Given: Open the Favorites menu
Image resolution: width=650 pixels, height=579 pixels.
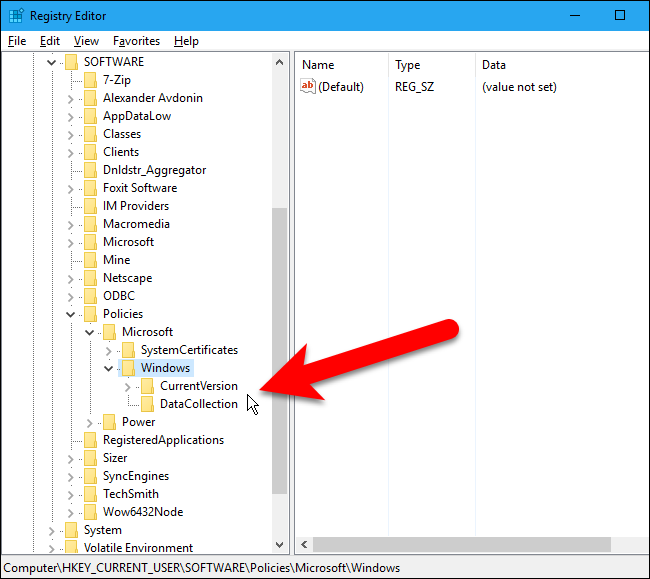Looking at the screenshot, I should [136, 41].
